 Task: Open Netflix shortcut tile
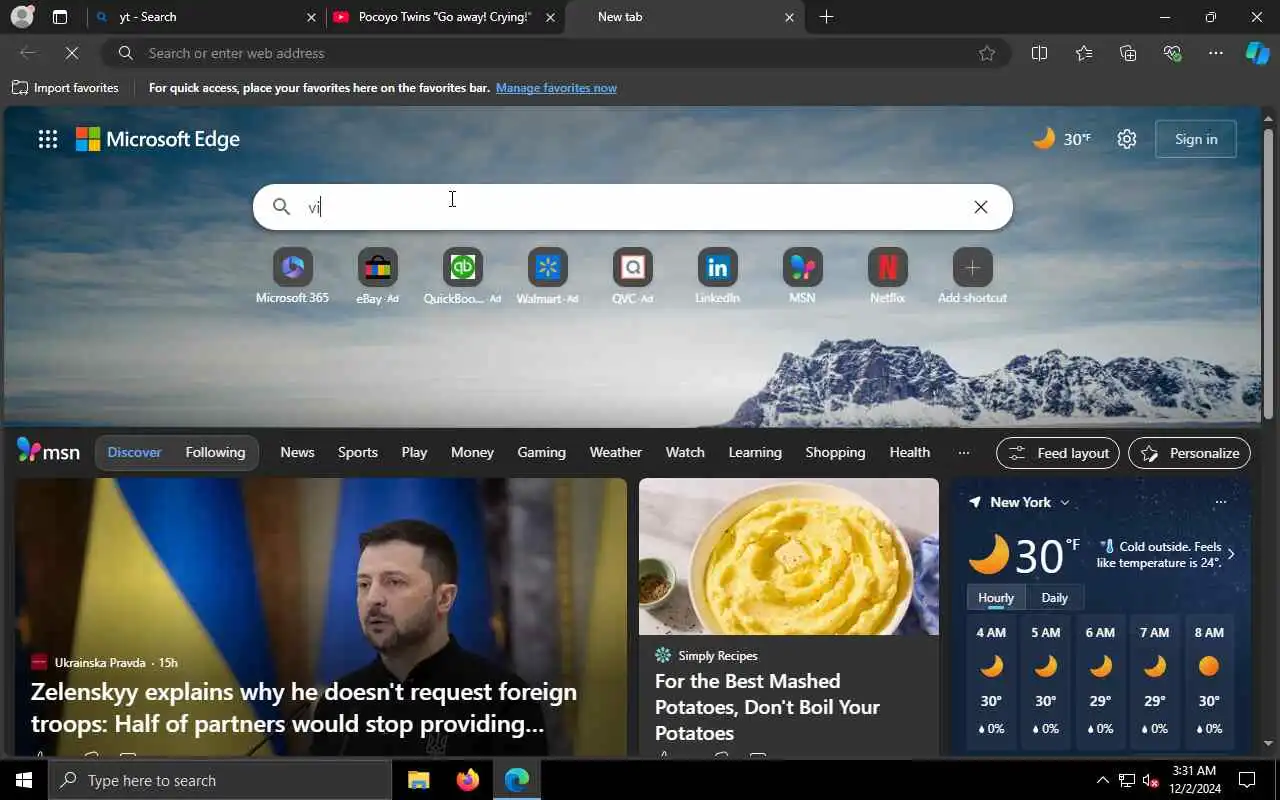[x=887, y=276]
